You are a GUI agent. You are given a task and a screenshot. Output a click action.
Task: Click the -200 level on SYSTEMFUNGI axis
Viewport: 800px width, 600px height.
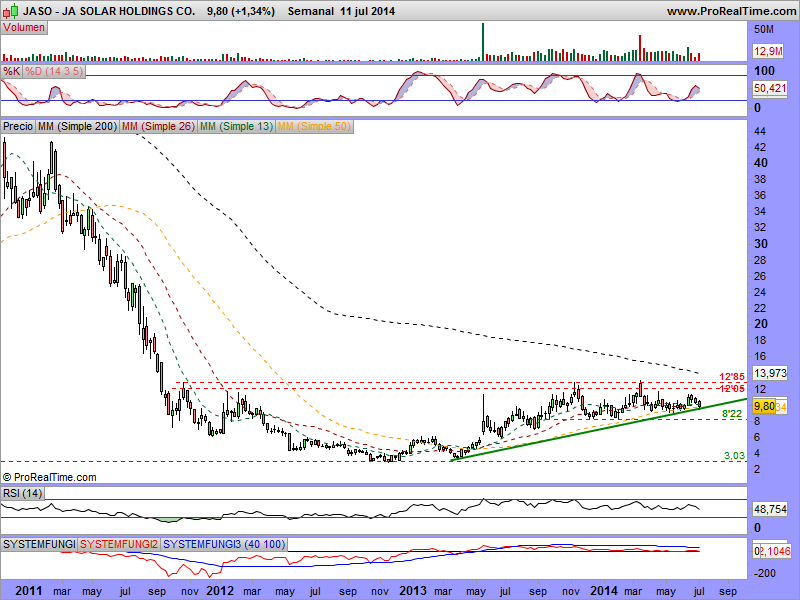[x=765, y=573]
